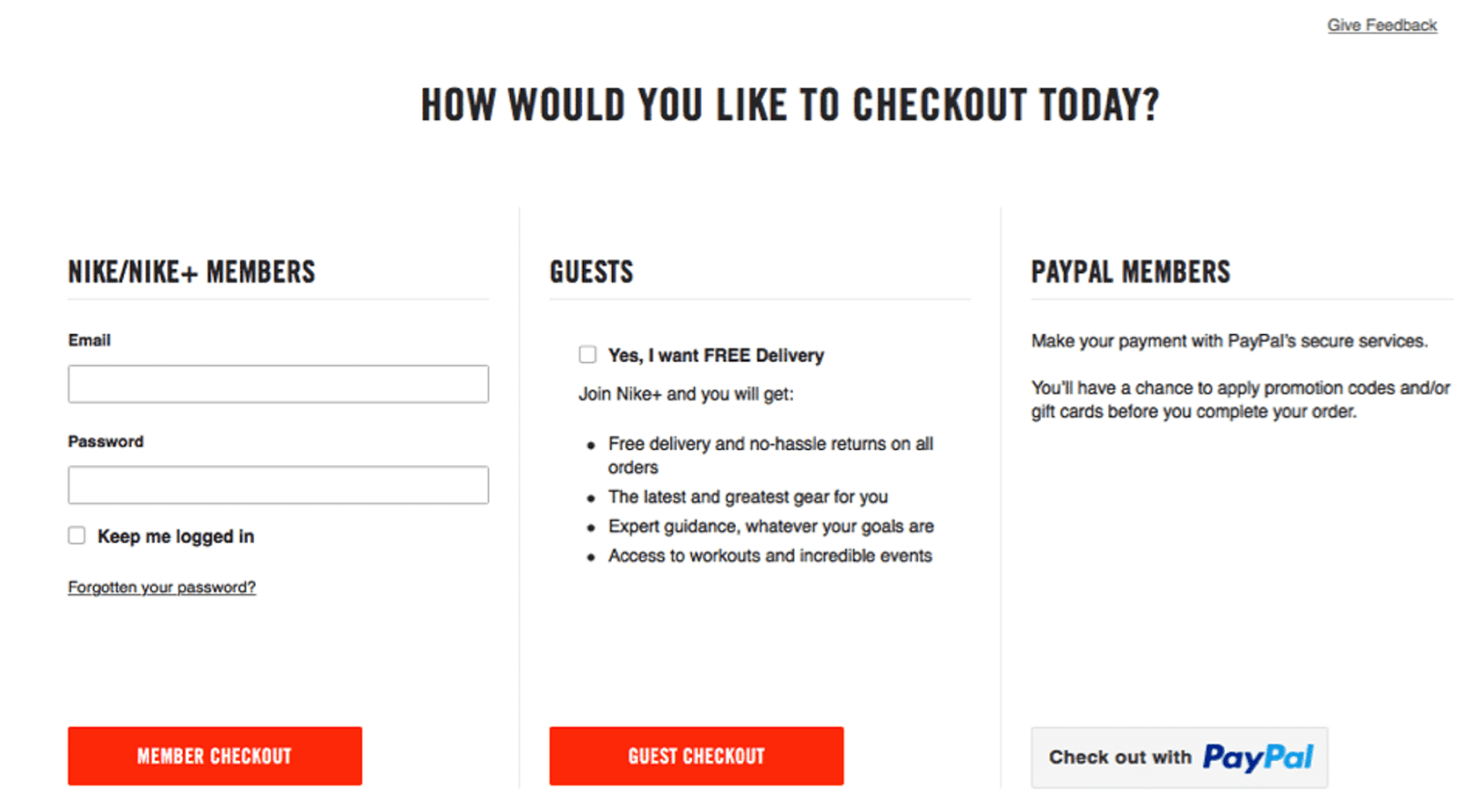The height and width of the screenshot is (812, 1457).
Task: Click the Password field label
Action: [106, 442]
